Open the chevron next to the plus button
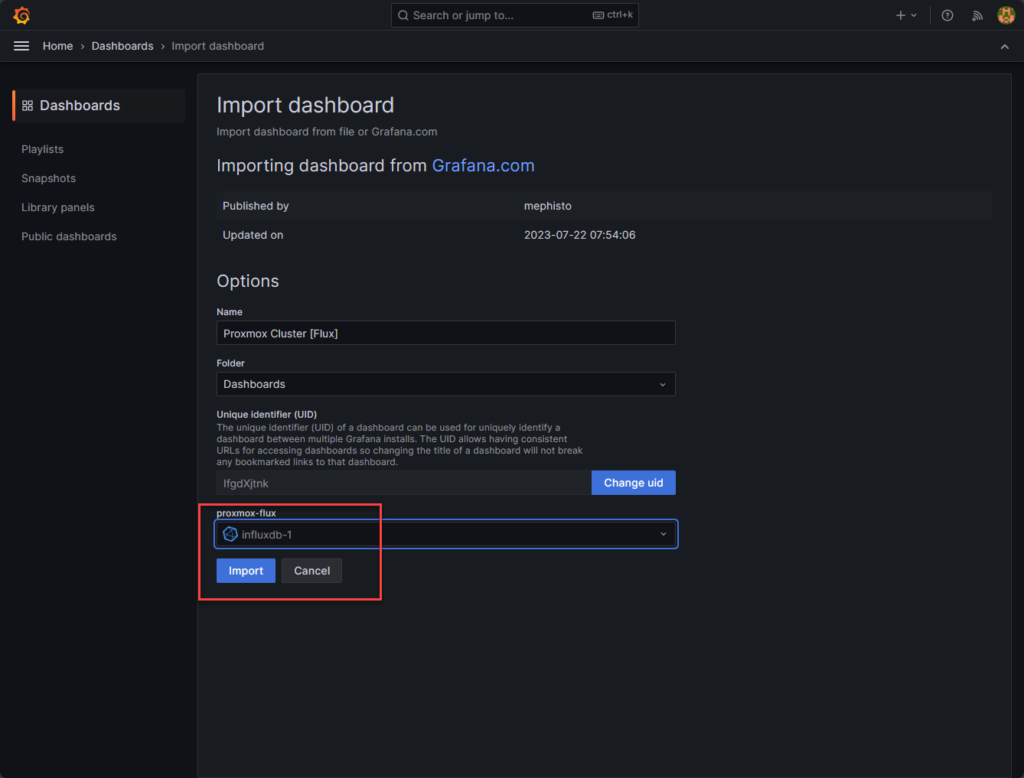The height and width of the screenshot is (778, 1024). 913,15
